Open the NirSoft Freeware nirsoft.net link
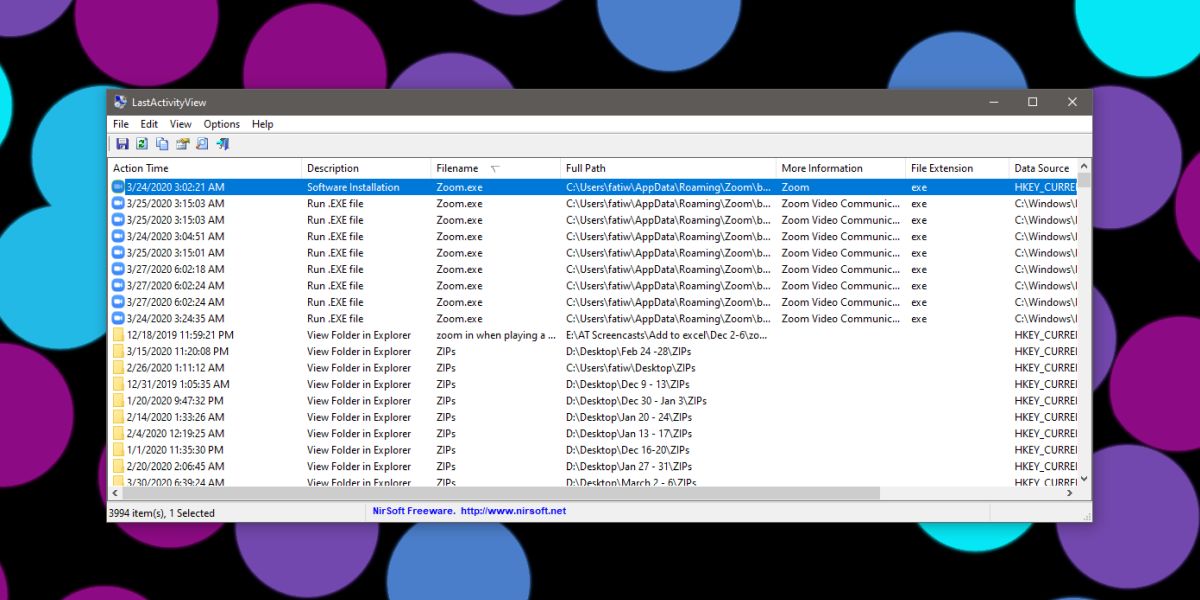This screenshot has height=600, width=1200. (470, 511)
